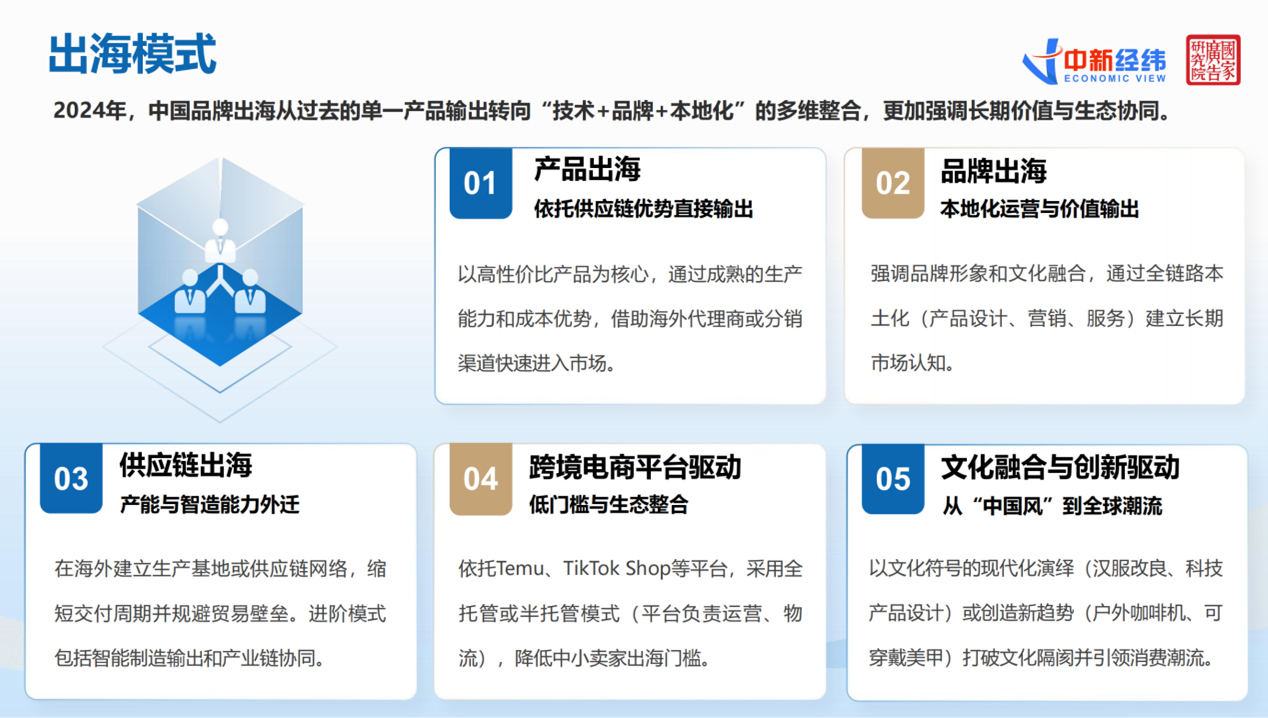Screen dimensions: 1268x718
Task: Select the 2024年 intro sentence below title
Action: [x=612, y=110]
